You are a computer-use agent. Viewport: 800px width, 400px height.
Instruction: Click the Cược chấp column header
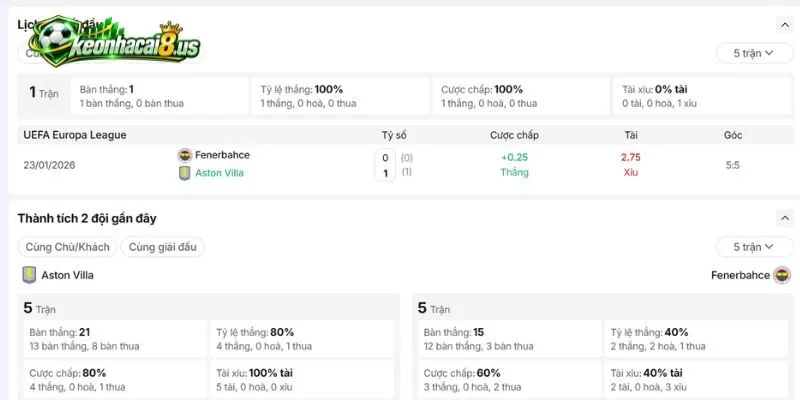coord(514,135)
